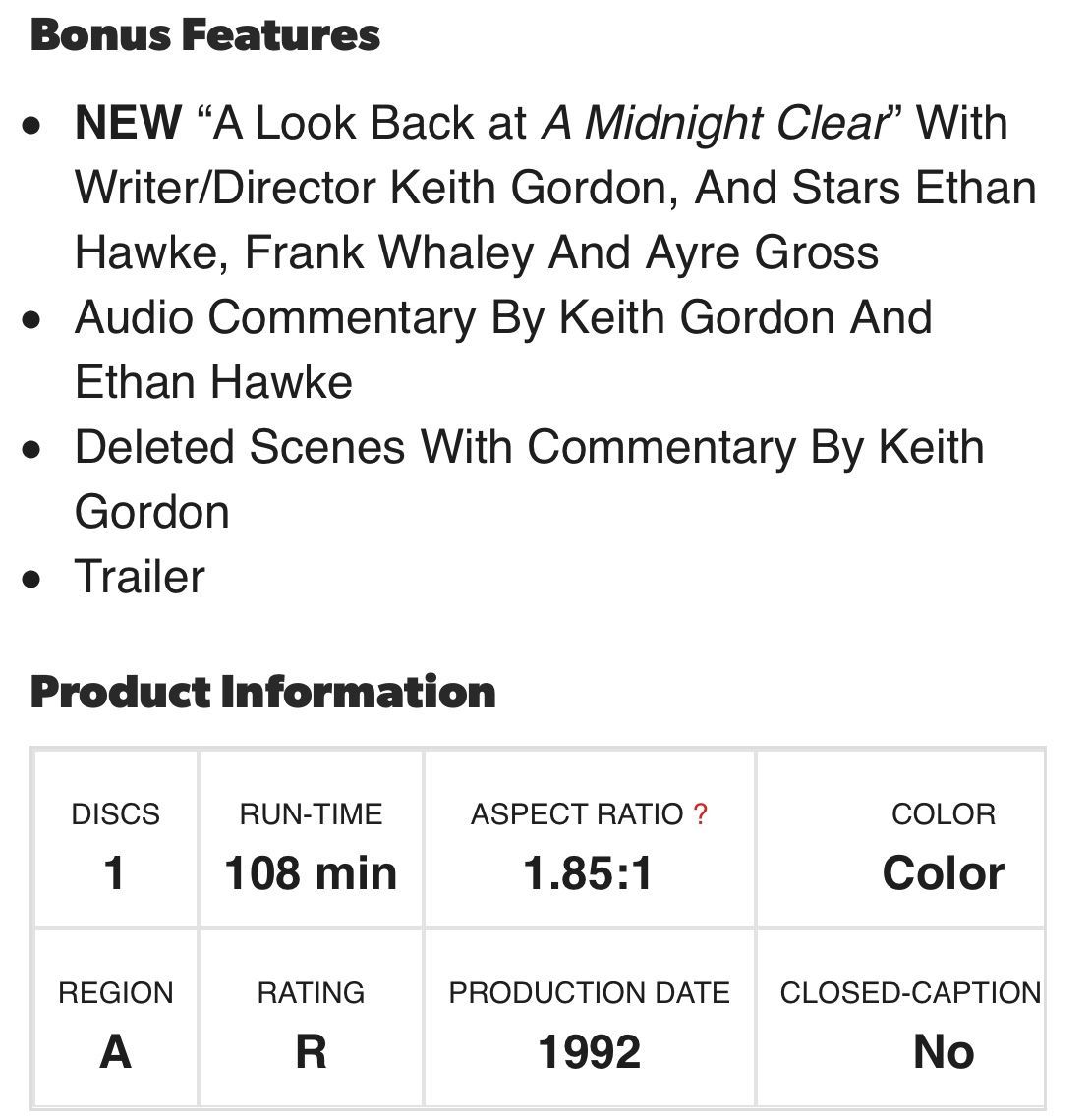
Task: Click the 108 min run-time value
Action: click(x=311, y=872)
